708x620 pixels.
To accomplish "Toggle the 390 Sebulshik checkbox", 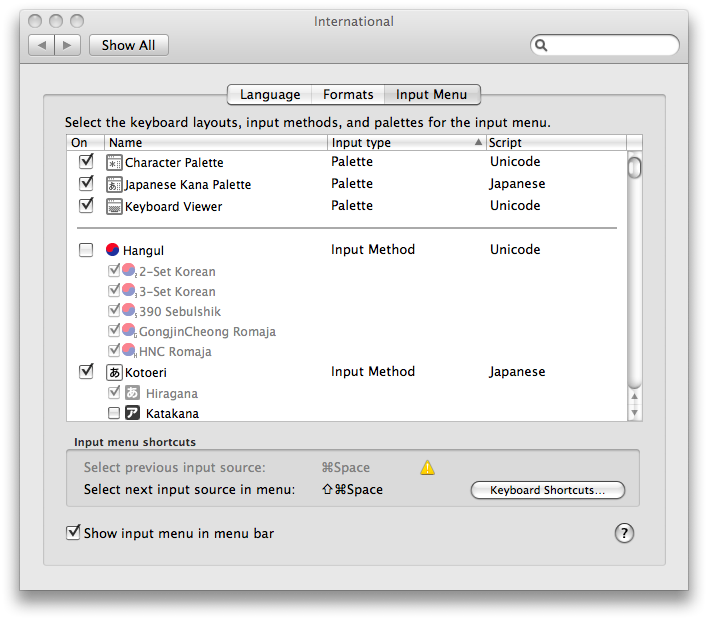I will 114,311.
